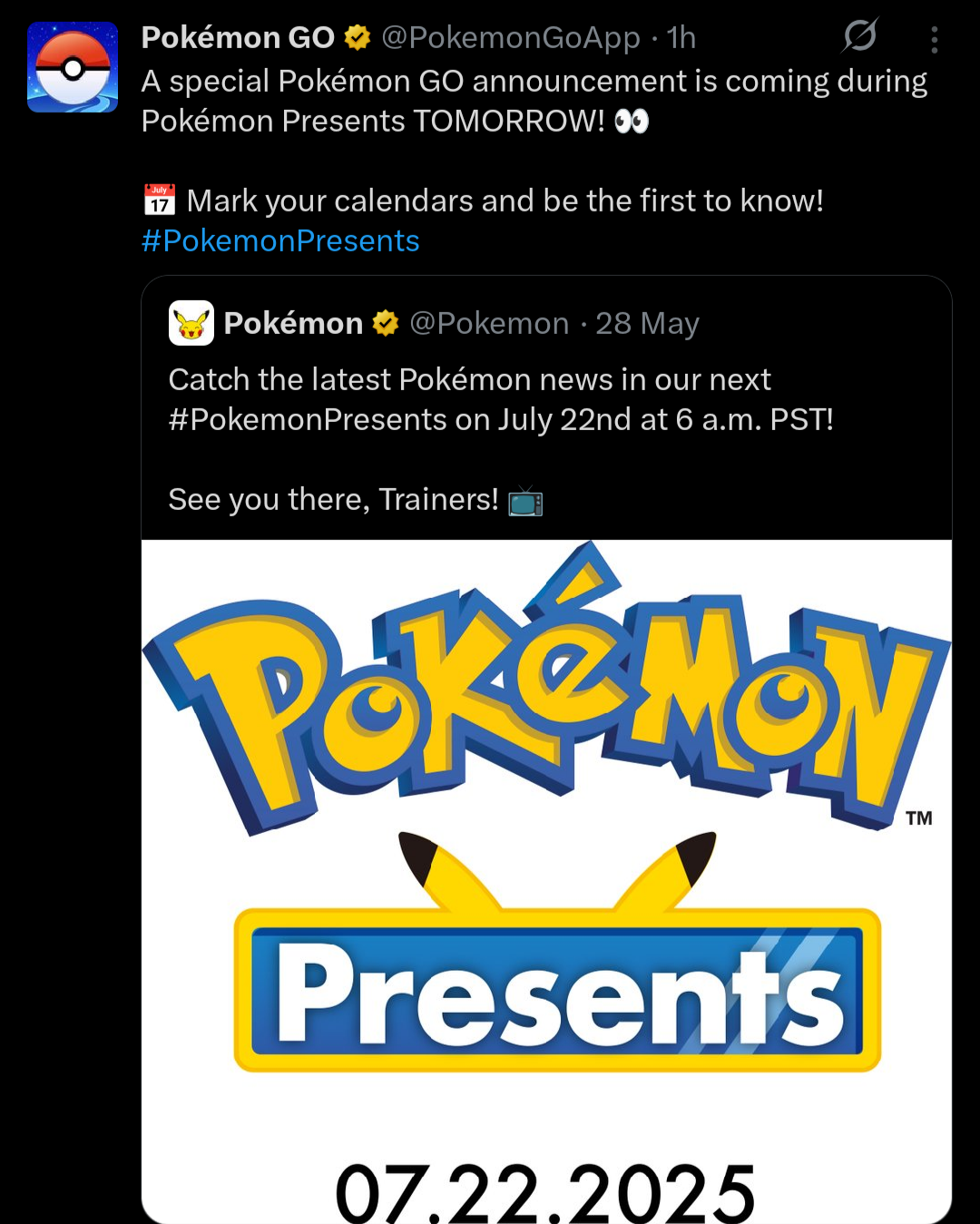Tap the calendar emoji line text
Image resolution: width=980 pixels, height=1224 pixels.
coord(504,201)
